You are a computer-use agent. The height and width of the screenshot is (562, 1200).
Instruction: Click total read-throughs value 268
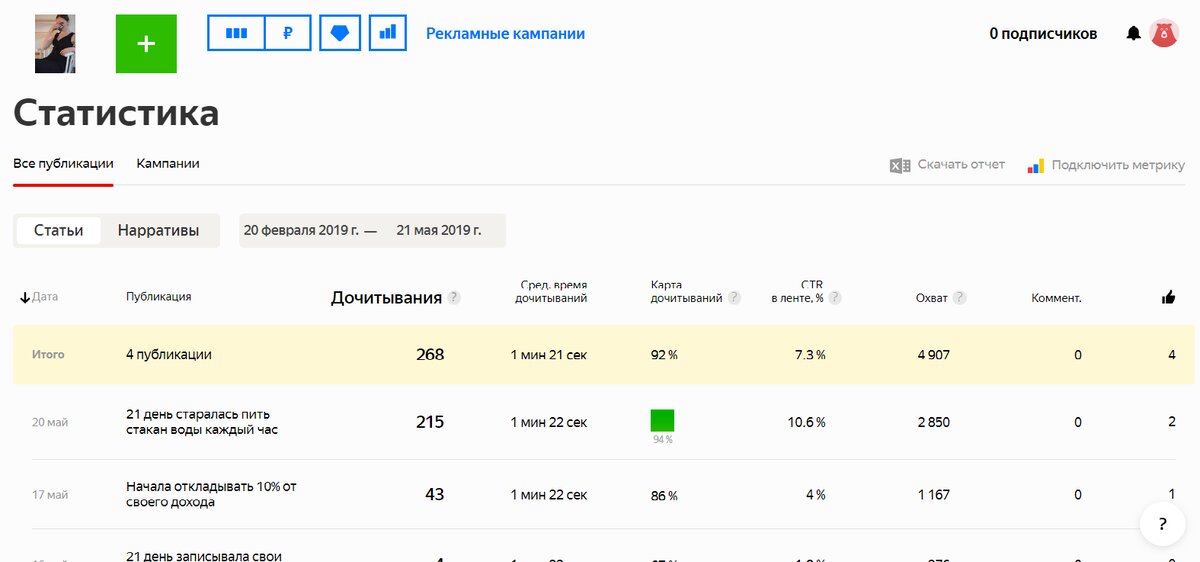[430, 355]
